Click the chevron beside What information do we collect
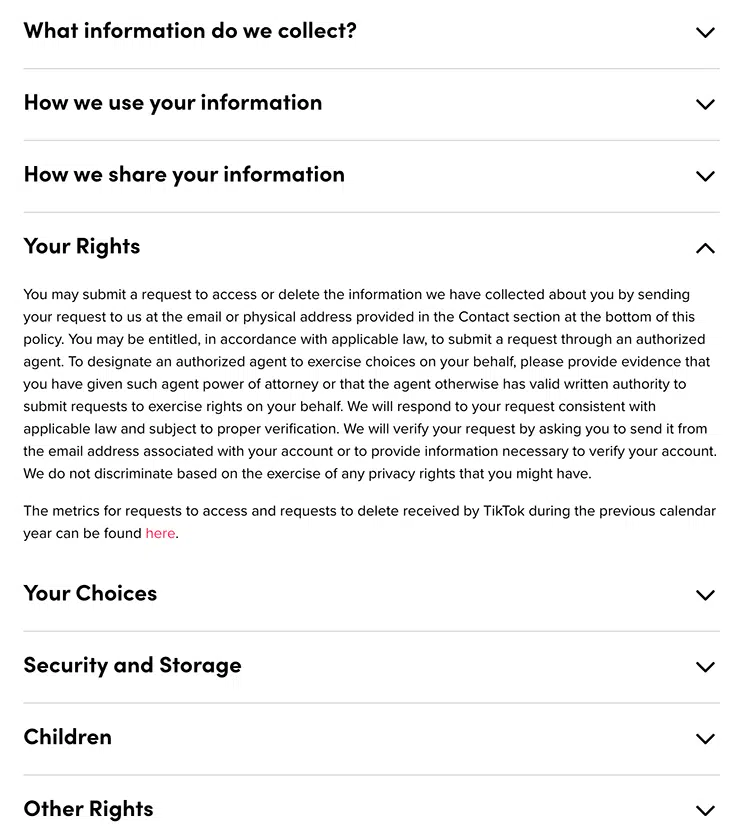Viewport: 740px width, 837px height. coord(705,32)
